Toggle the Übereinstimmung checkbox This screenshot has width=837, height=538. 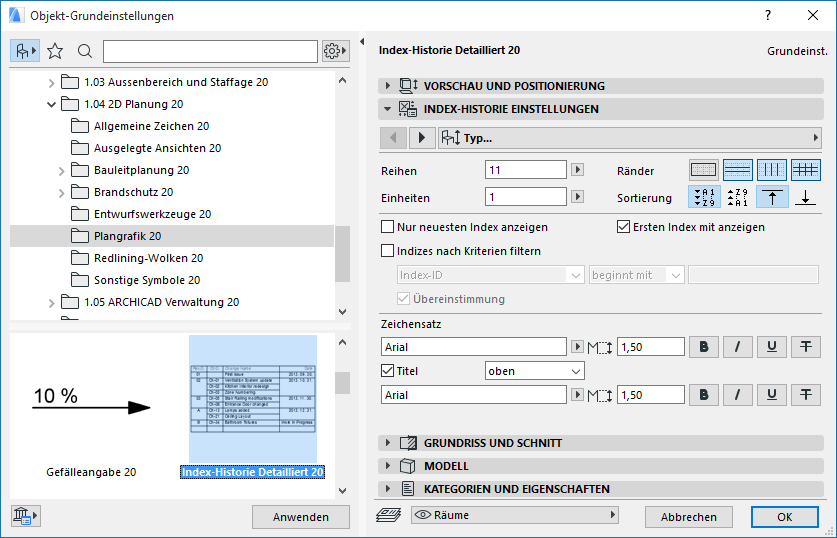click(404, 299)
